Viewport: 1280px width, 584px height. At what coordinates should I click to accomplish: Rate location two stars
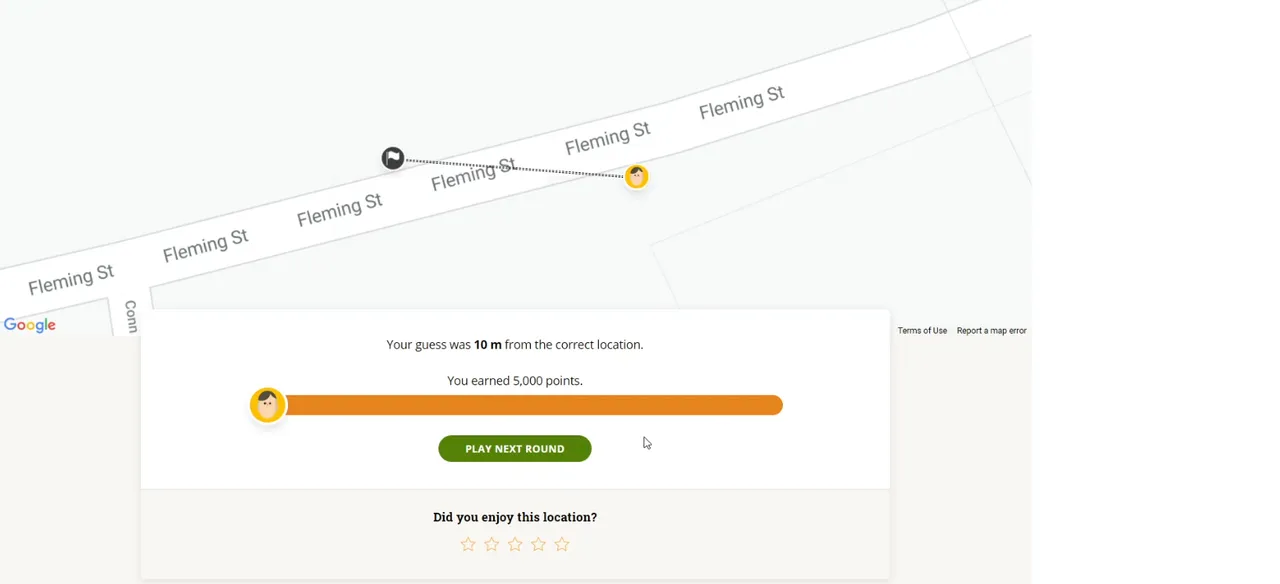491,544
